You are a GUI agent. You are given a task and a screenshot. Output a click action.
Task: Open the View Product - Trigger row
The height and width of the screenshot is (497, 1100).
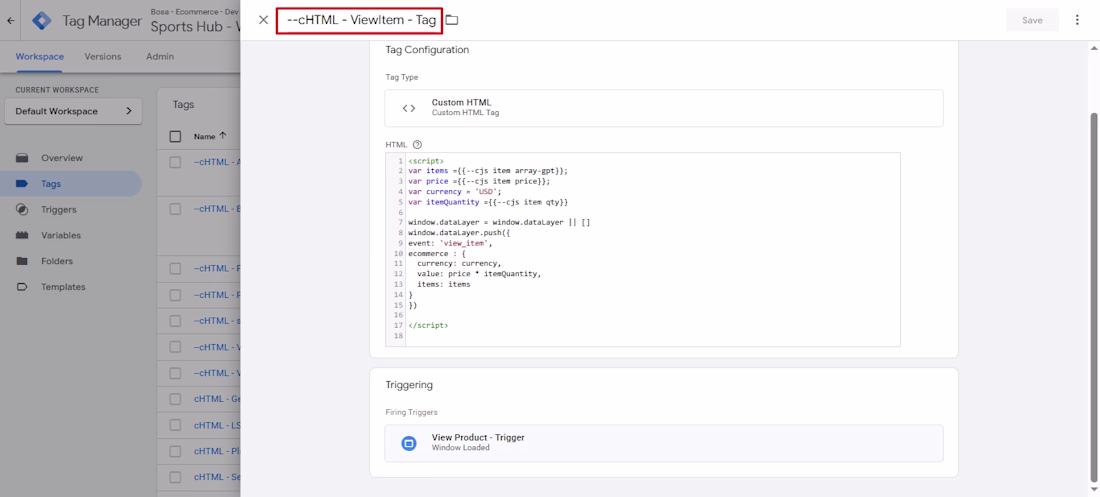(664, 443)
